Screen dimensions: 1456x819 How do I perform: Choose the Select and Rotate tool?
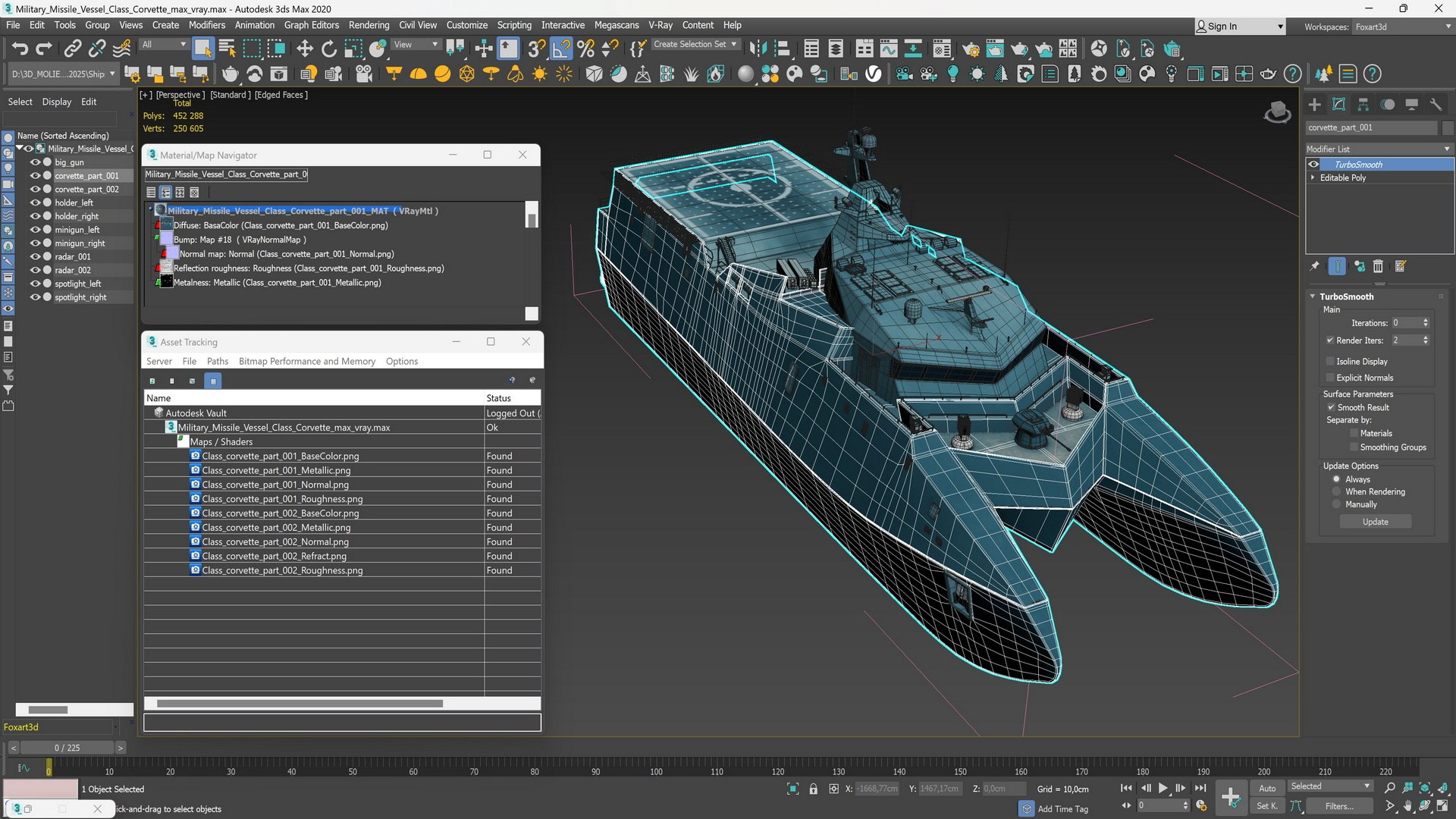pos(328,49)
